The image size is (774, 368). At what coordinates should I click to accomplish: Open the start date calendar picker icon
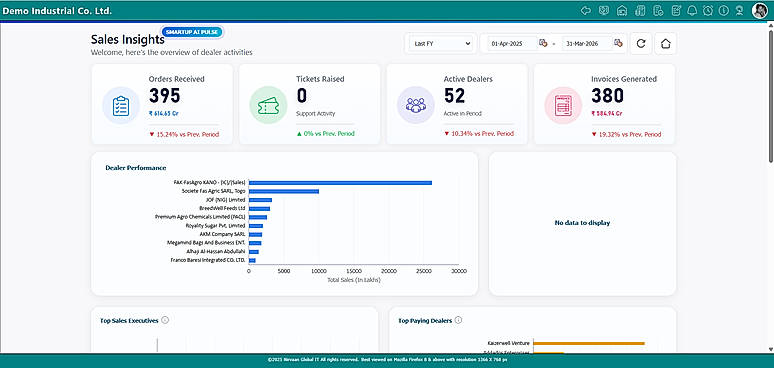pos(543,43)
